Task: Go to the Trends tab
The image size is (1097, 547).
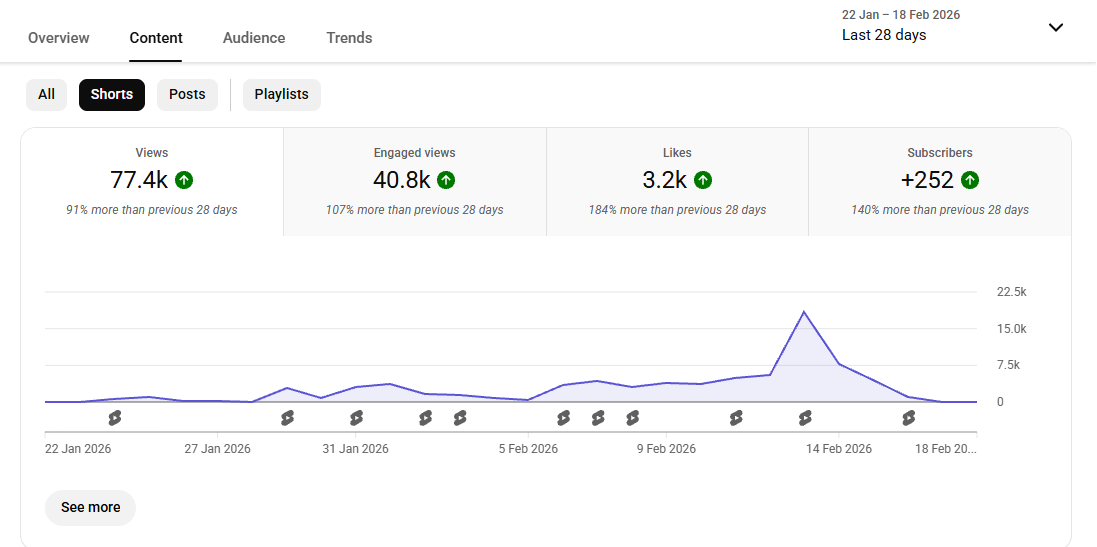Action: [x=349, y=38]
